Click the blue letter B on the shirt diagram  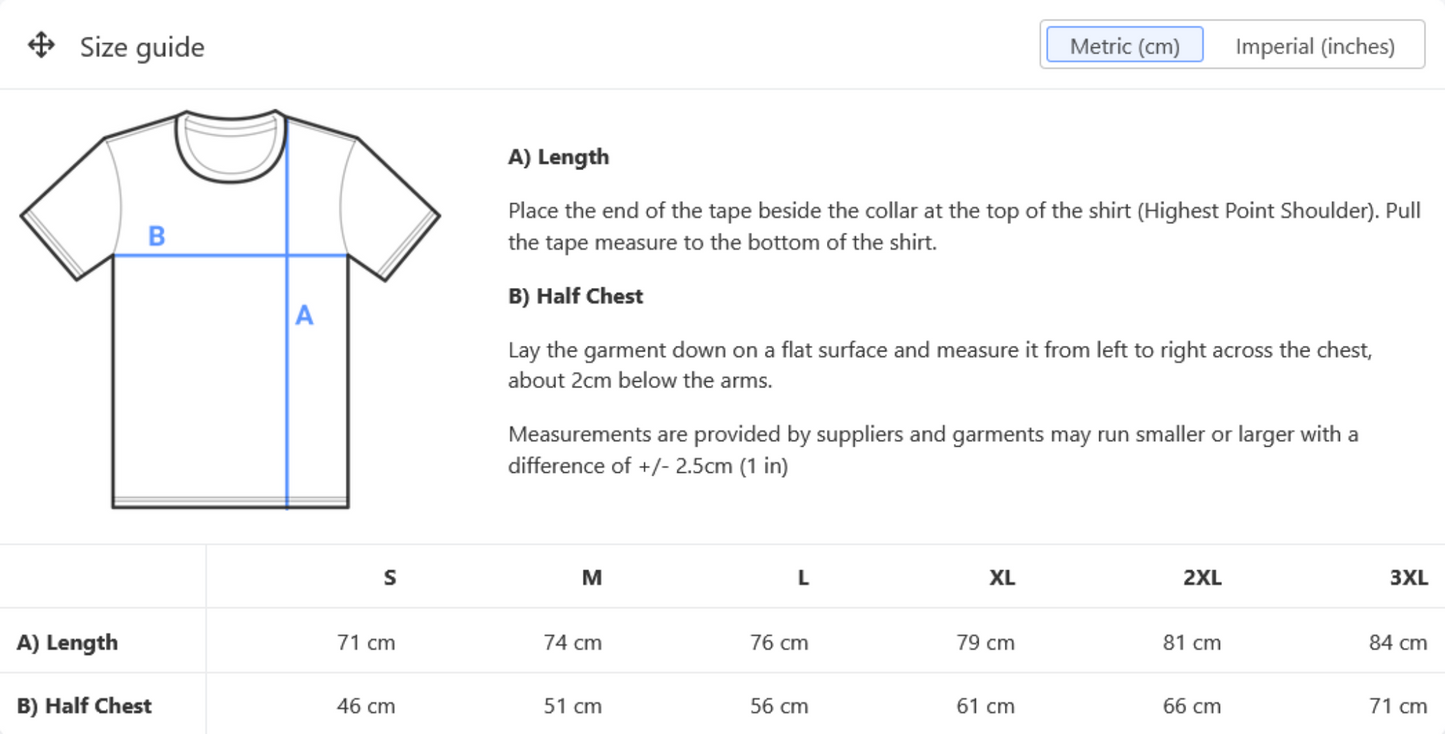point(156,236)
